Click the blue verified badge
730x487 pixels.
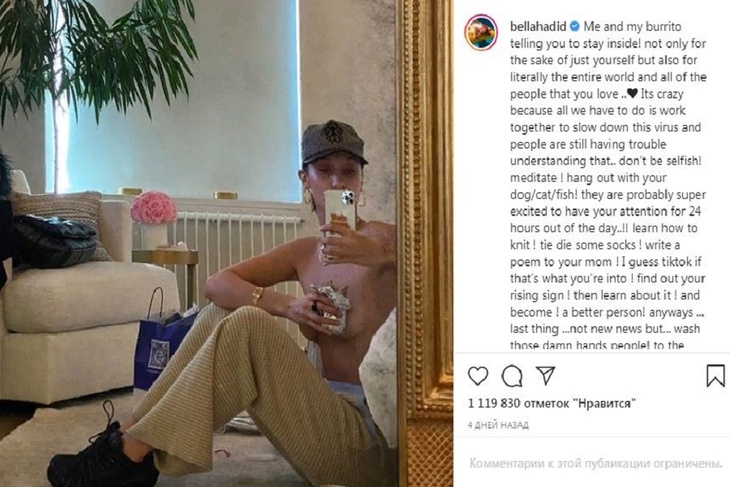574,27
